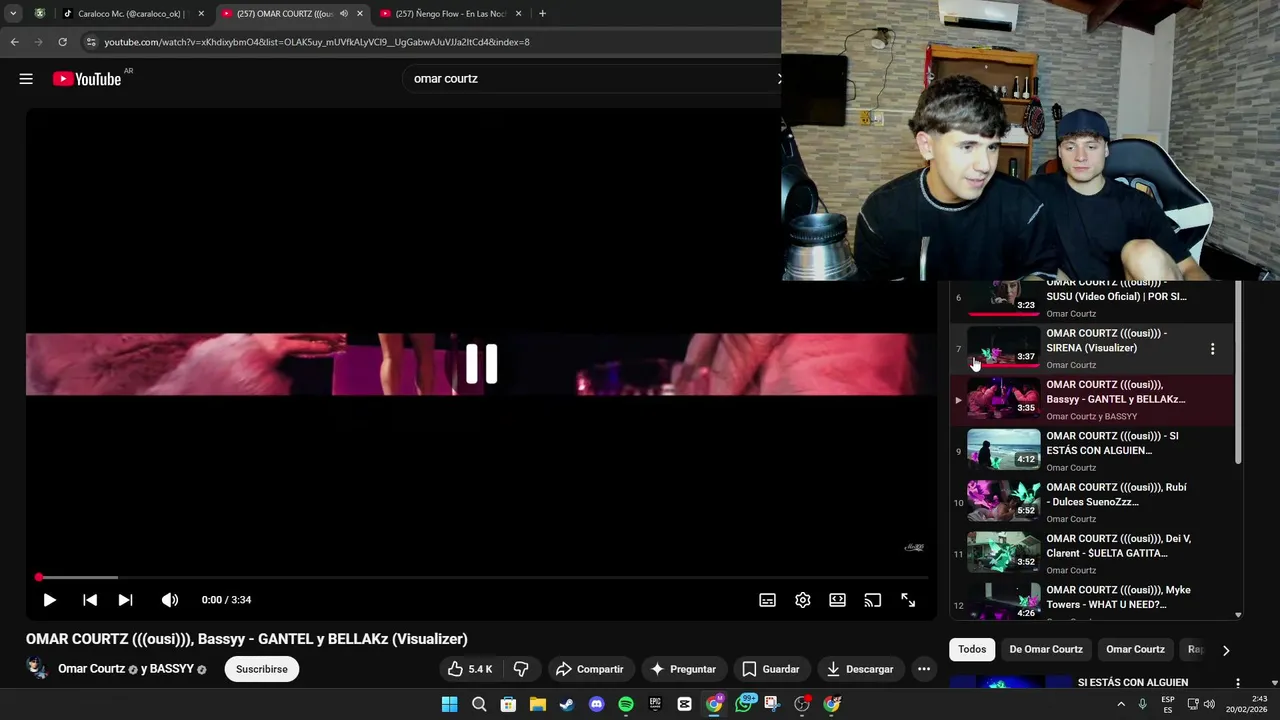
Task: Open the Windows Start menu
Action: click(x=450, y=704)
